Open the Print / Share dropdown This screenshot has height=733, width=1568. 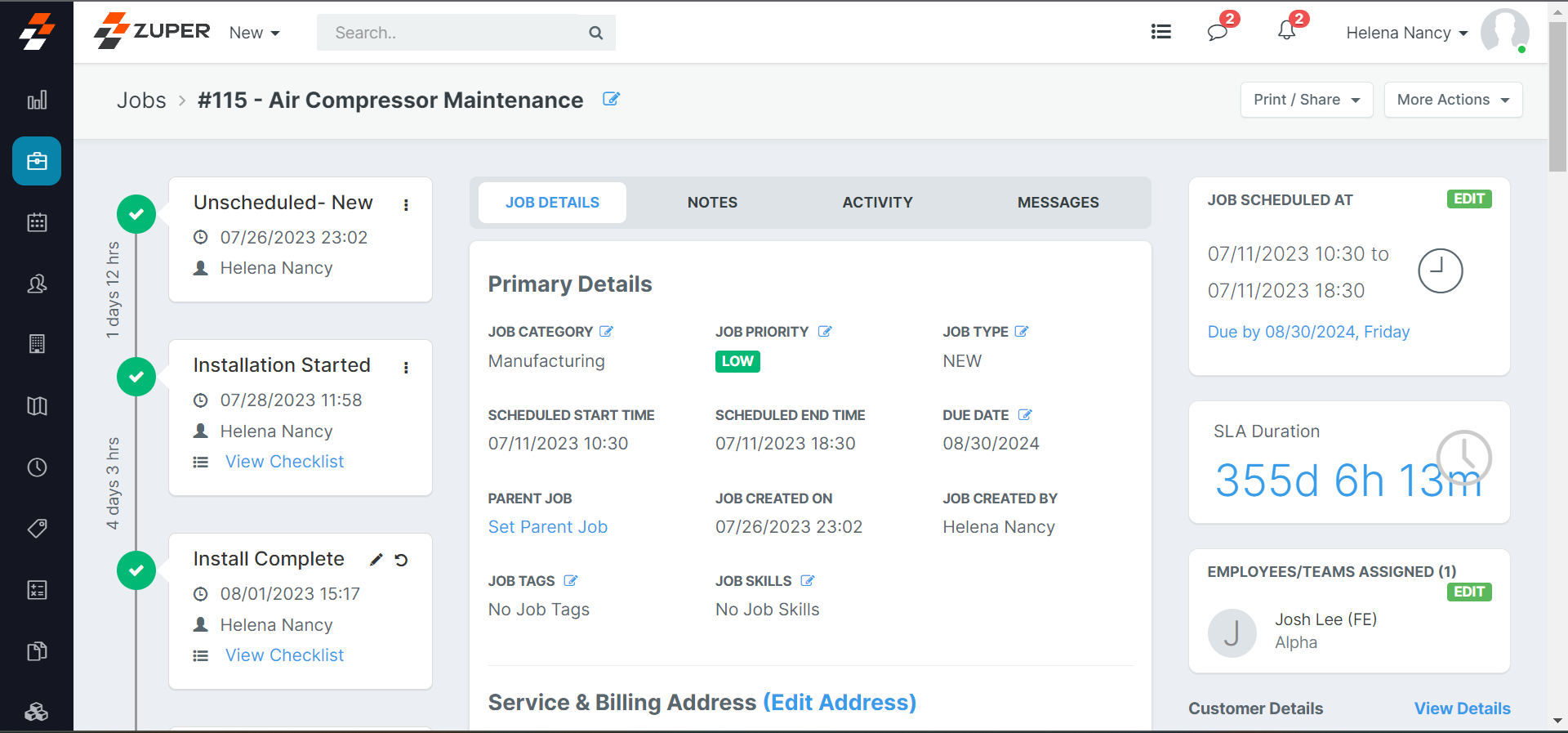[x=1306, y=100]
